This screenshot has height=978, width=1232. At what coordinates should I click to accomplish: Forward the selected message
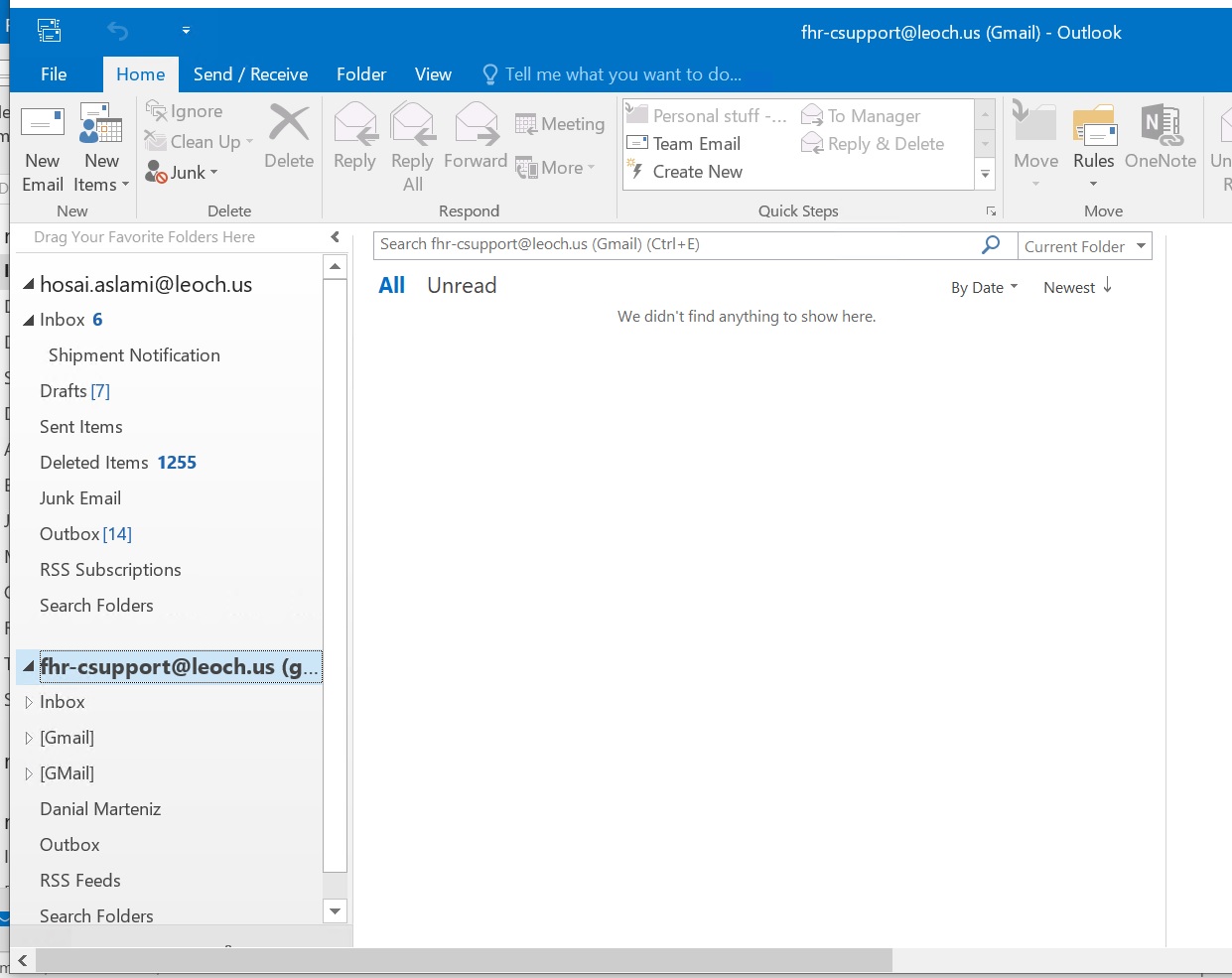[476, 137]
